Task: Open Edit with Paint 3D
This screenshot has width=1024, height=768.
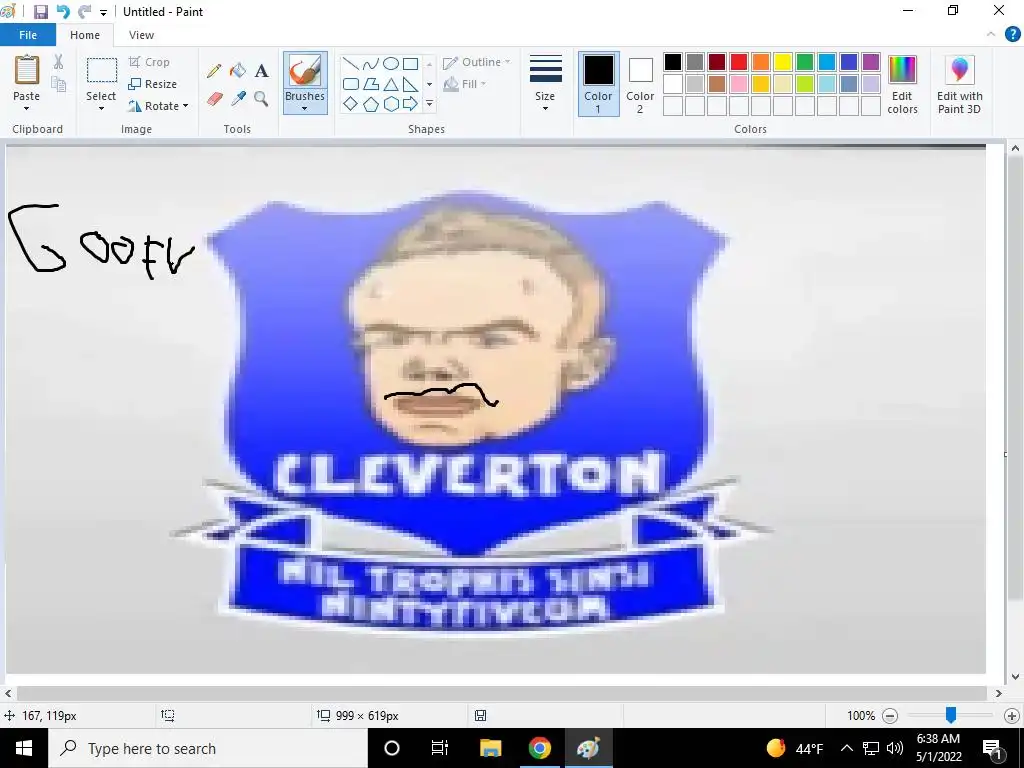Action: click(959, 85)
